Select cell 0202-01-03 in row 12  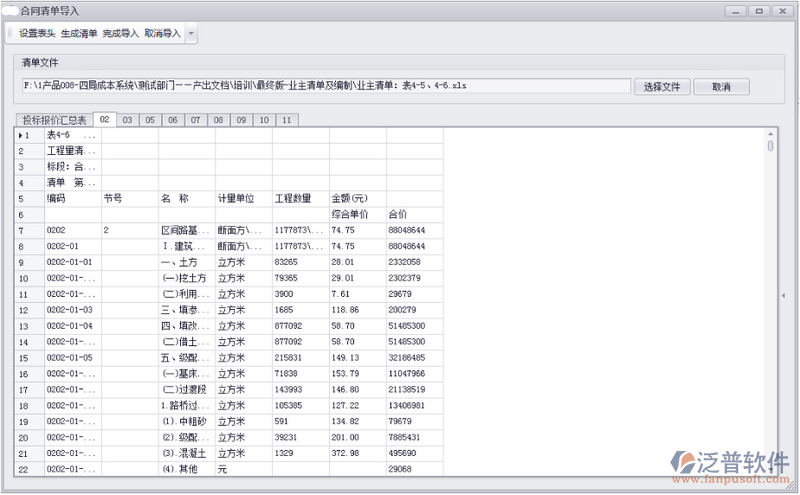(x=70, y=310)
